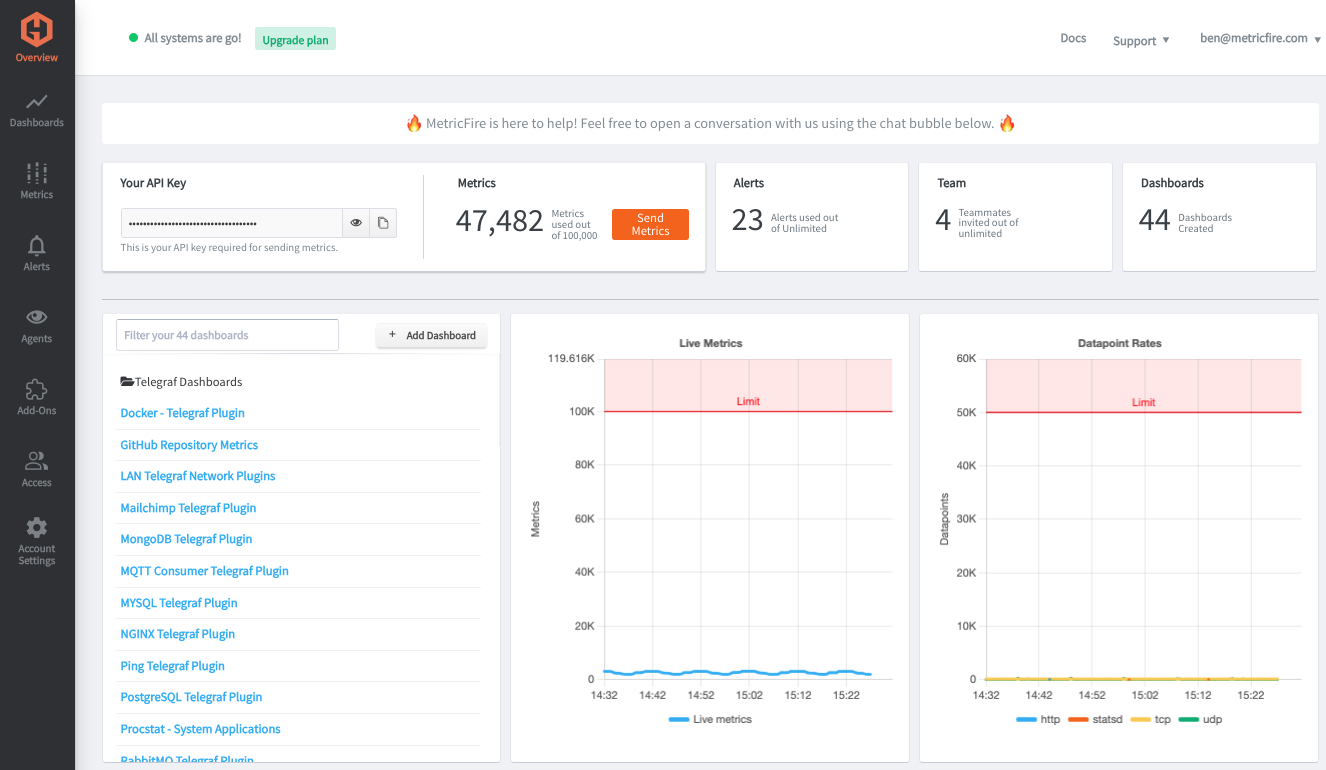Open Dashboards from the sidebar
This screenshot has width=1326, height=770.
pos(37,102)
